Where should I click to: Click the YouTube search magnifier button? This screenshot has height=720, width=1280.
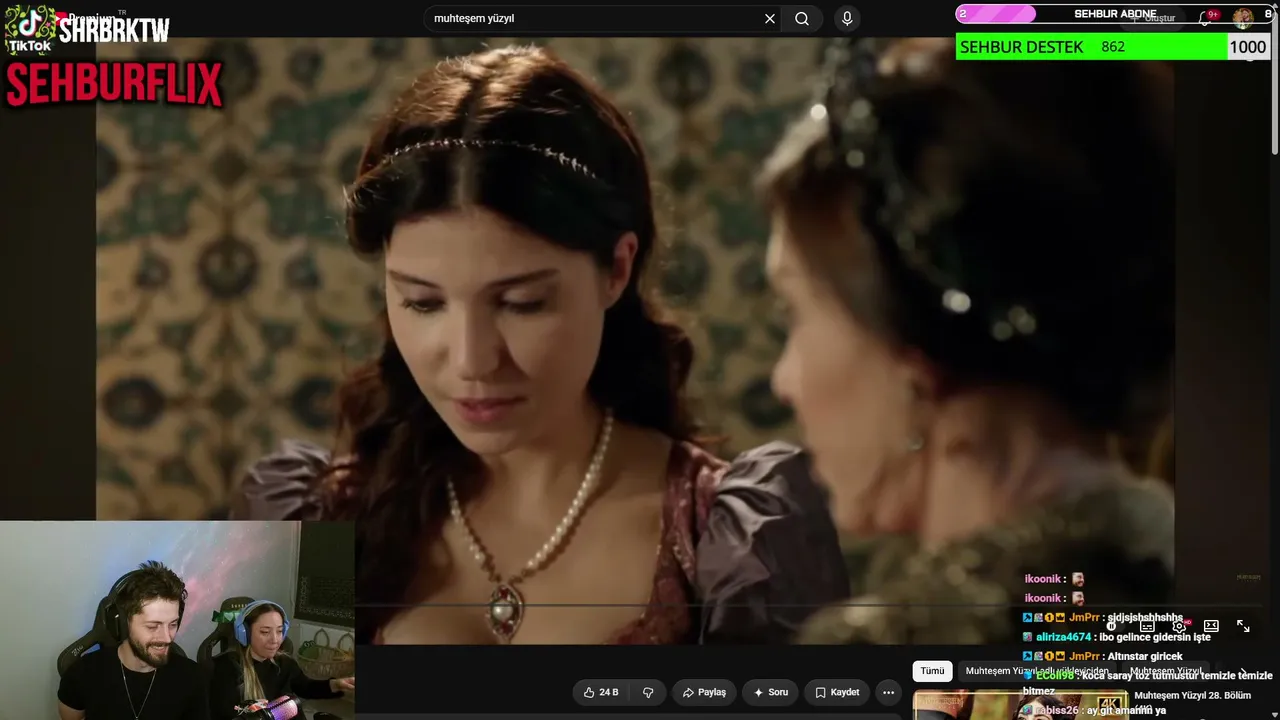tap(802, 18)
